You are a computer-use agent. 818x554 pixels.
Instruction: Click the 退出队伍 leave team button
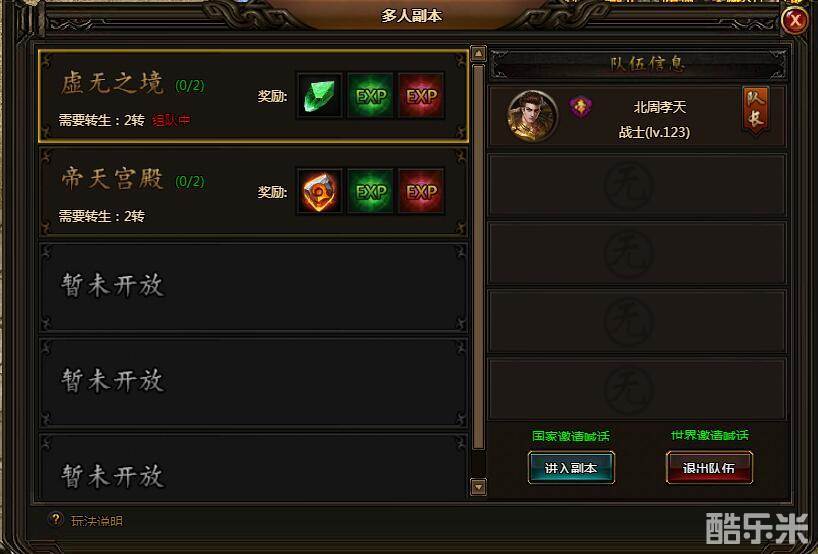click(x=709, y=468)
